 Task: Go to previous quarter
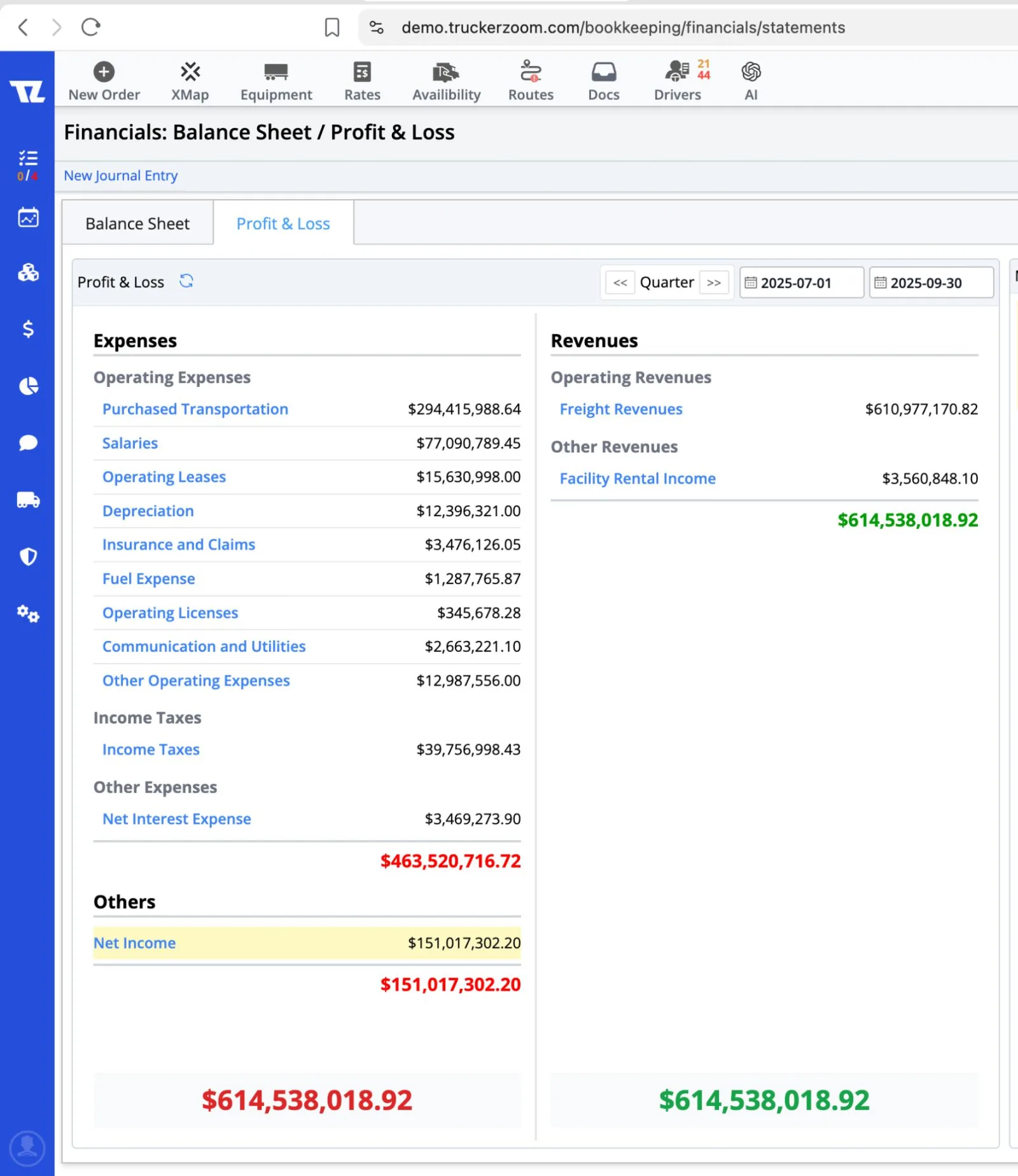click(620, 283)
